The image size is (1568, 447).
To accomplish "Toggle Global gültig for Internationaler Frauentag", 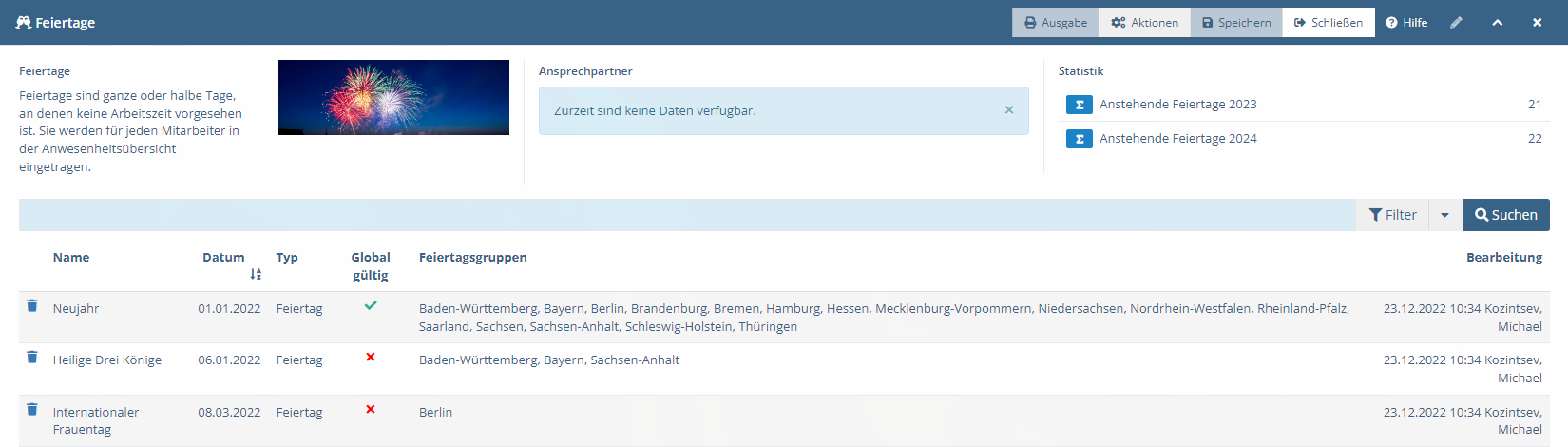I will [371, 409].
